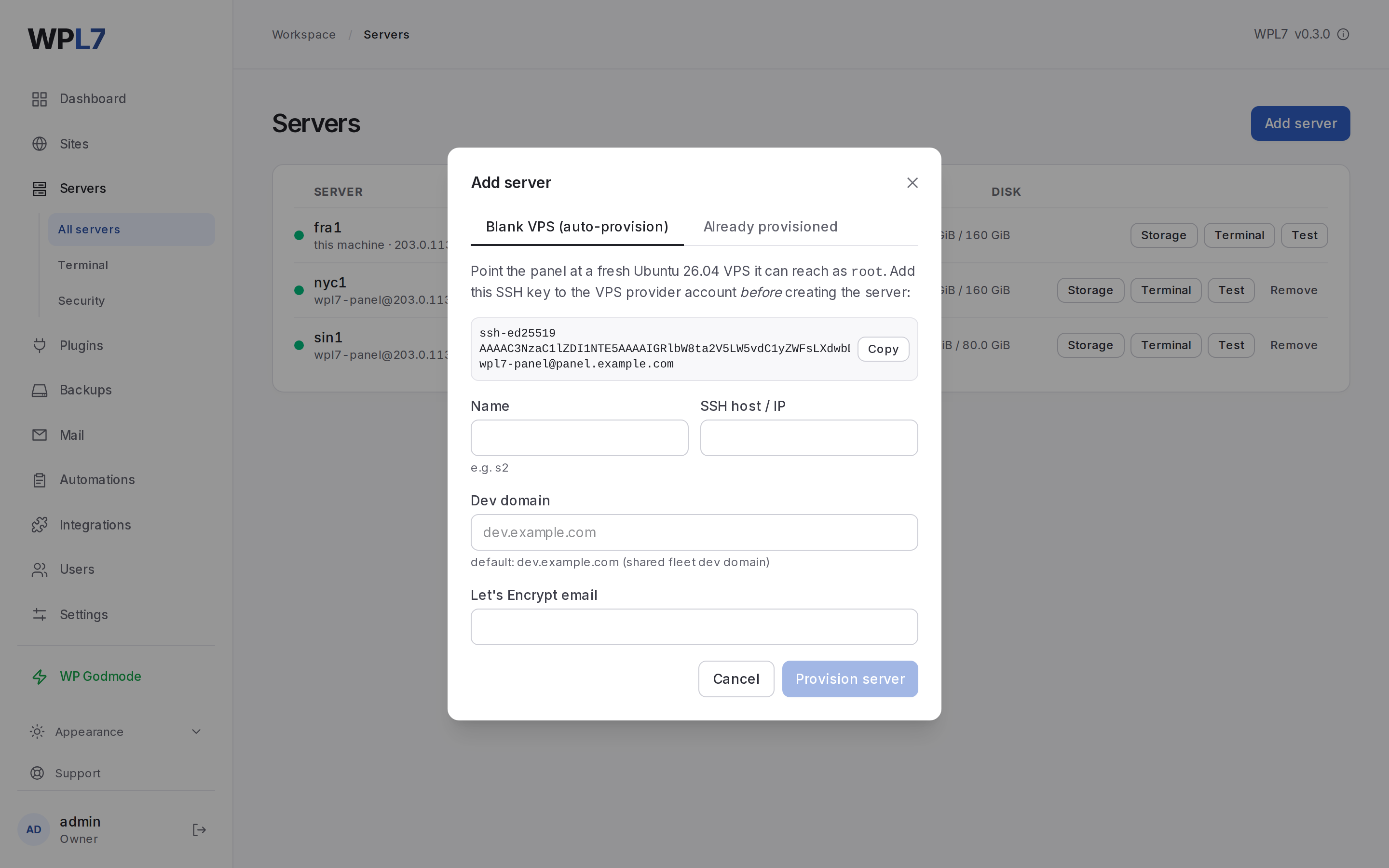
Task: Focus the Name input field
Action: tap(579, 438)
